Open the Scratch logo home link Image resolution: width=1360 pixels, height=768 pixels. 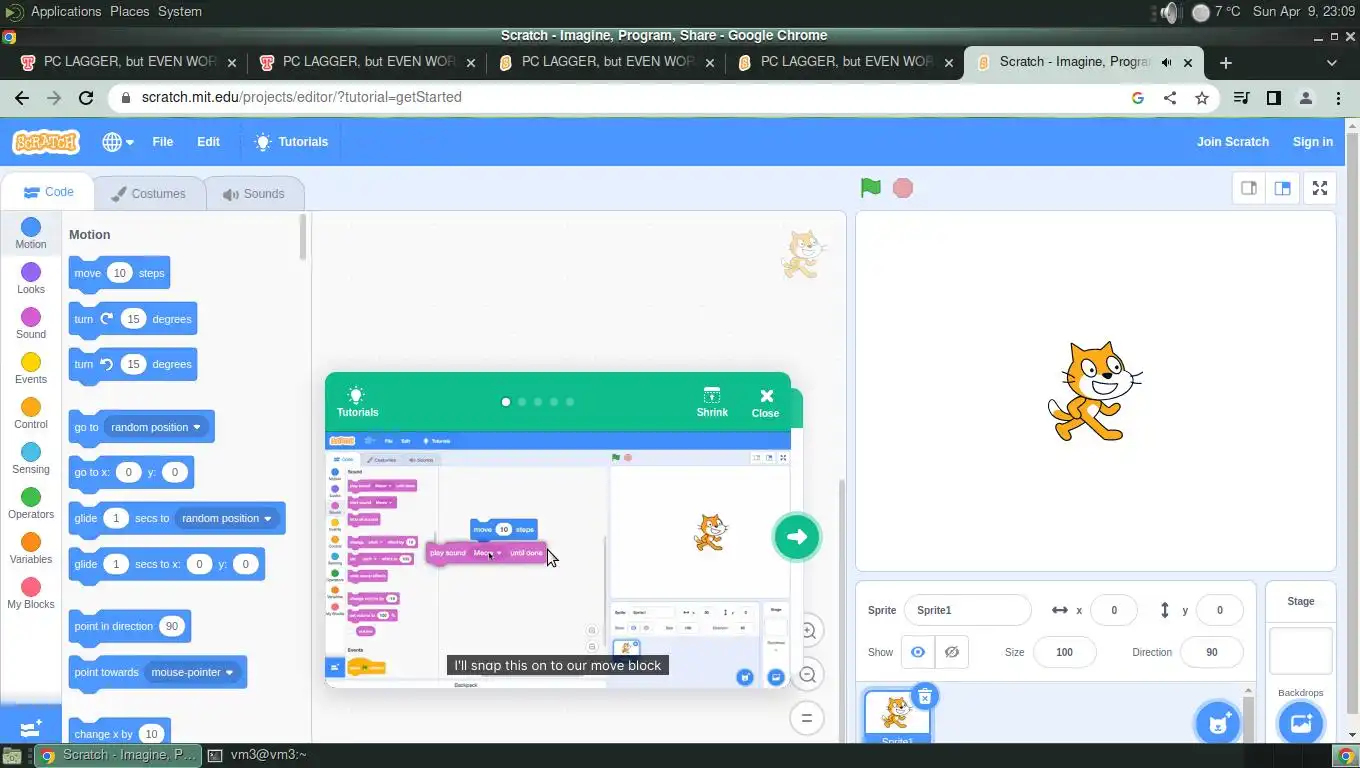point(46,142)
